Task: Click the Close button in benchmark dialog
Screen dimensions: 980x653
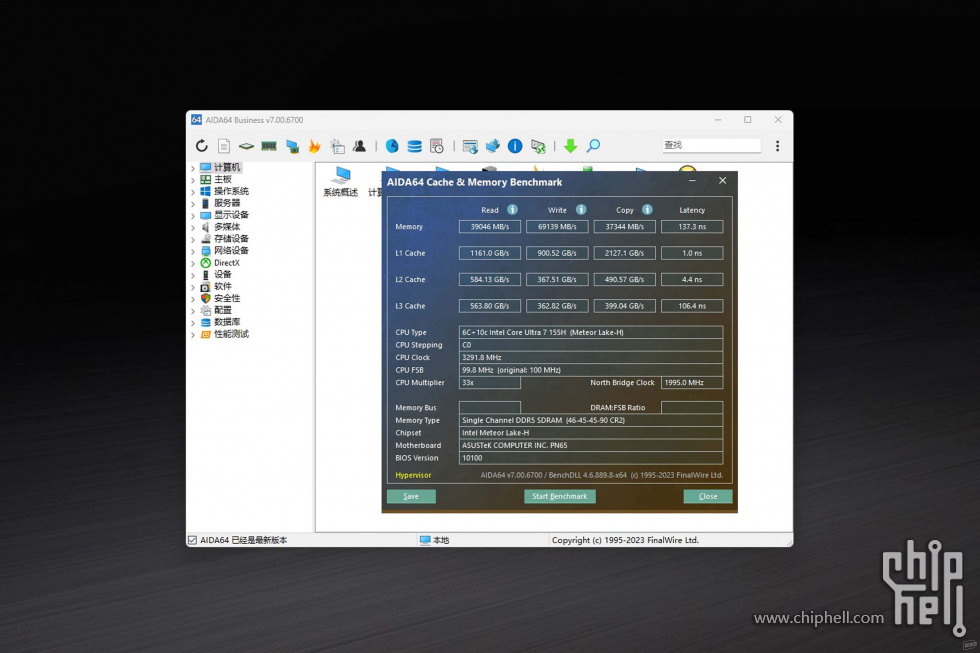Action: tap(708, 496)
